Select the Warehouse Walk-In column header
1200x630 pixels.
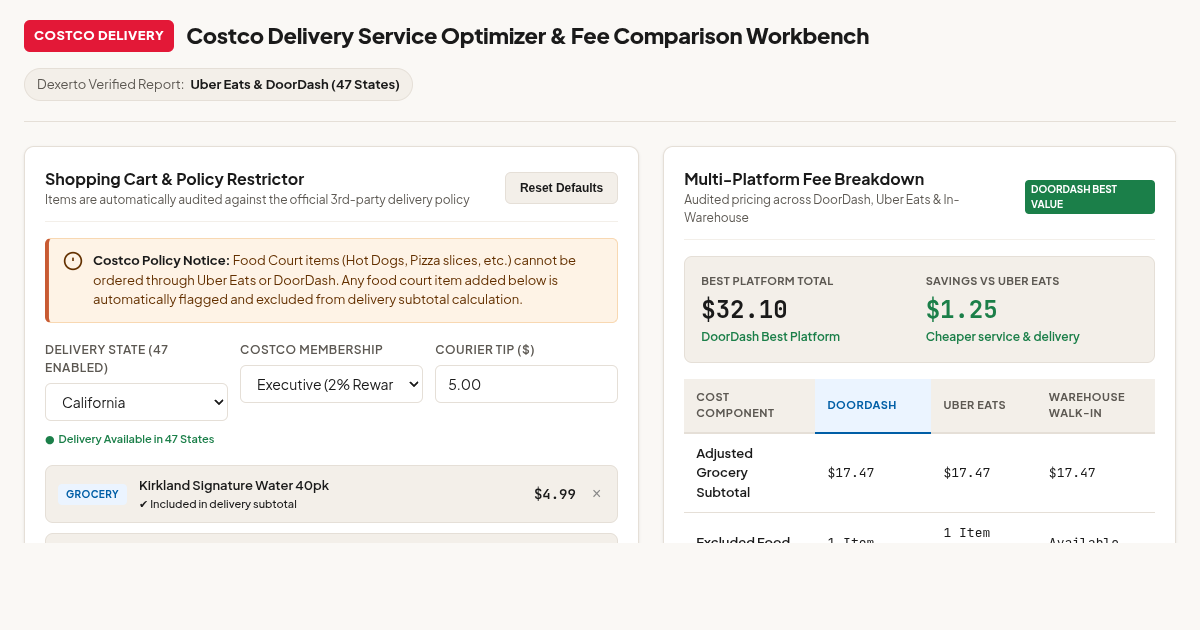coord(1096,405)
